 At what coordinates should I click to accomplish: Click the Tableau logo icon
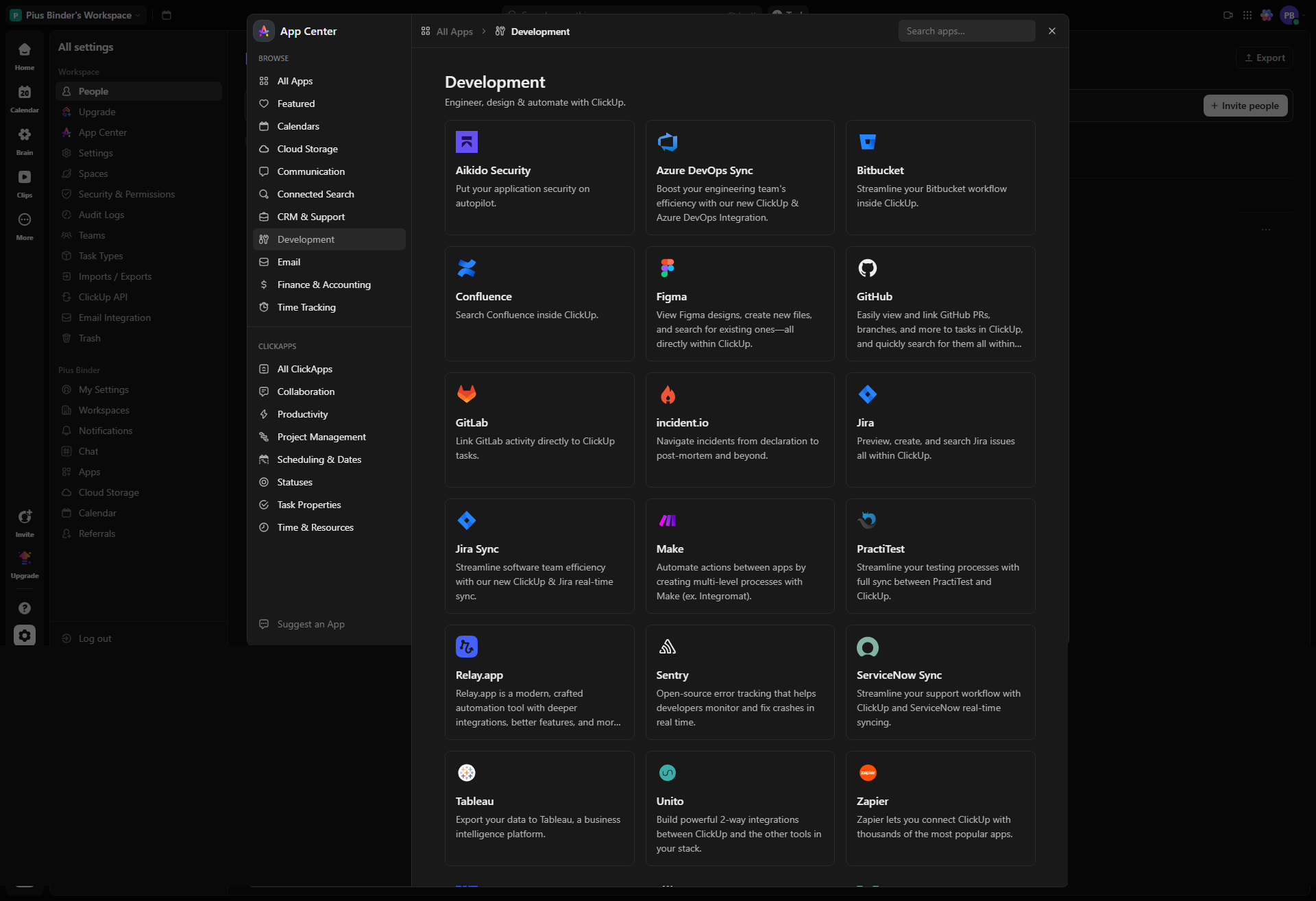(466, 773)
